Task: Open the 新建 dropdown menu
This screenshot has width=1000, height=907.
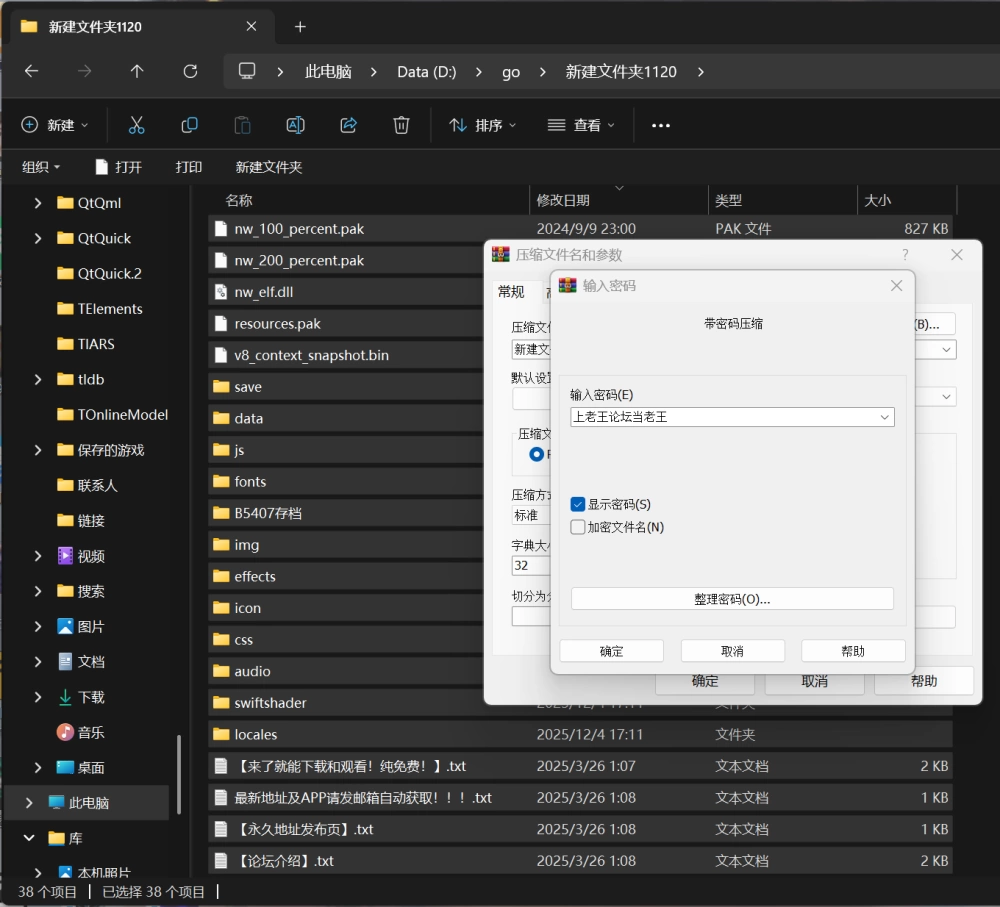Action: [55, 125]
